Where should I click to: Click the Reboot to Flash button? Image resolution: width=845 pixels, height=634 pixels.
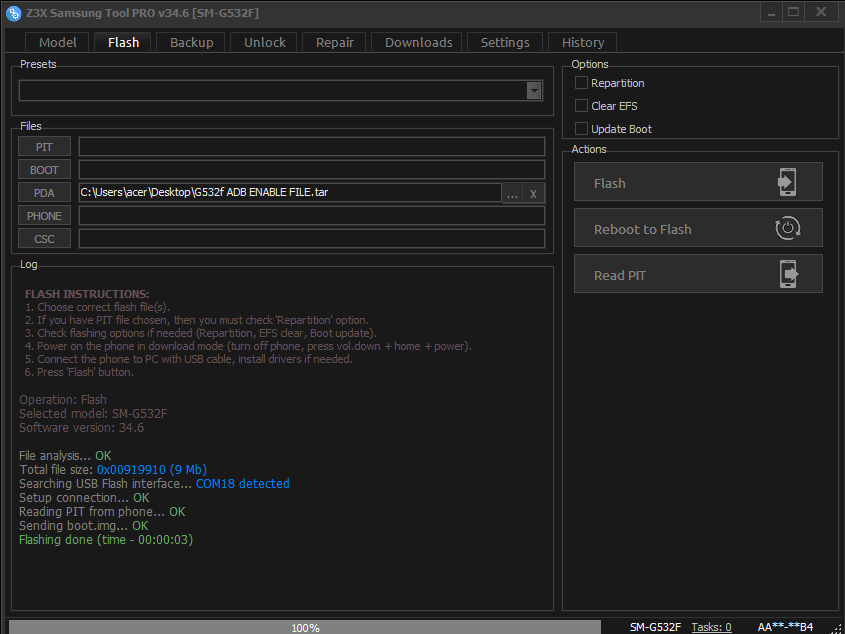pyautogui.click(x=698, y=228)
